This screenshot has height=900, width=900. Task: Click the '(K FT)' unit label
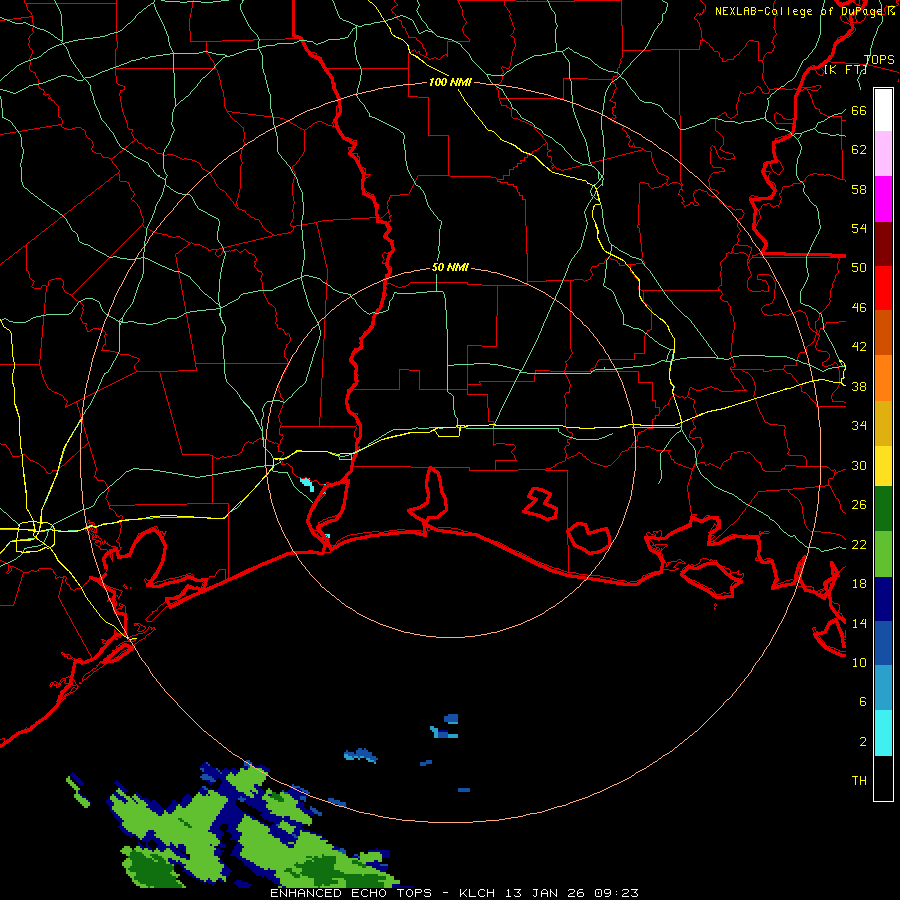pyautogui.click(x=845, y=69)
